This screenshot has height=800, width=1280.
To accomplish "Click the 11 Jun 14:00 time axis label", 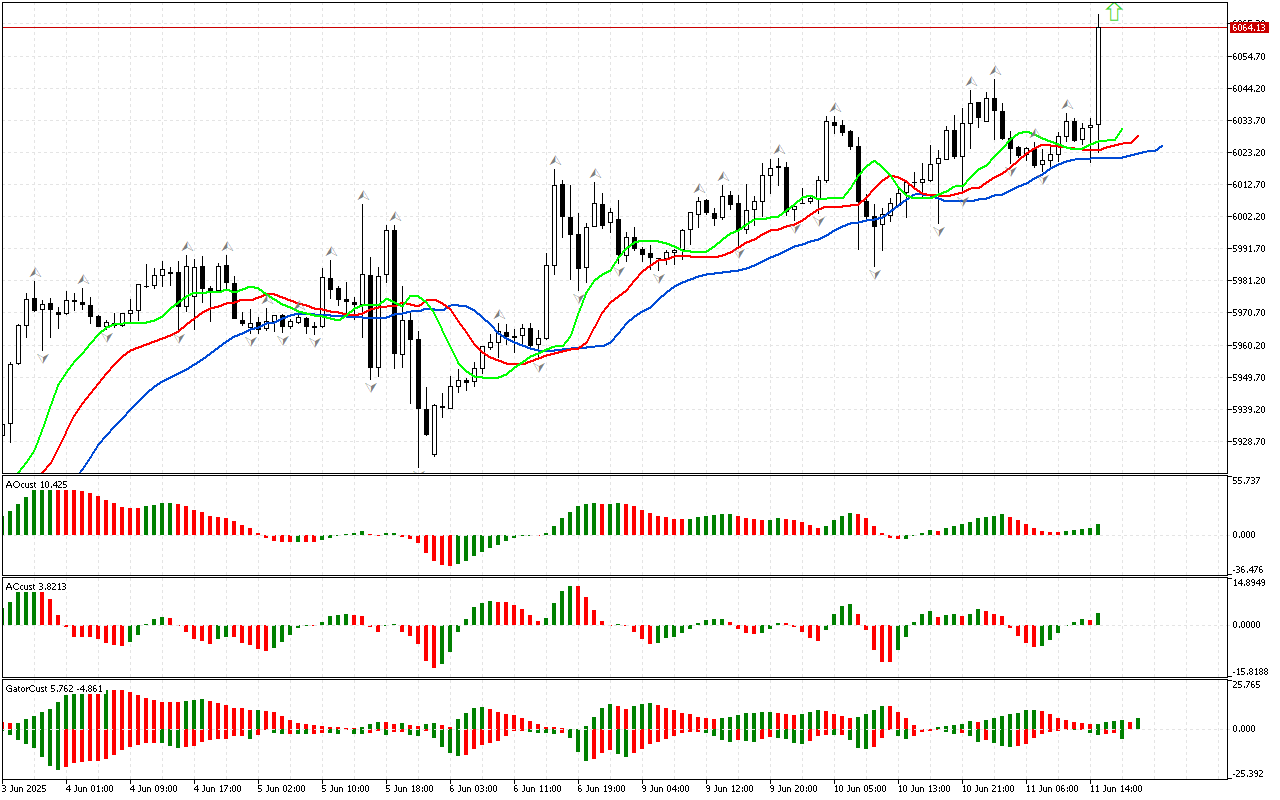I will tap(1114, 788).
